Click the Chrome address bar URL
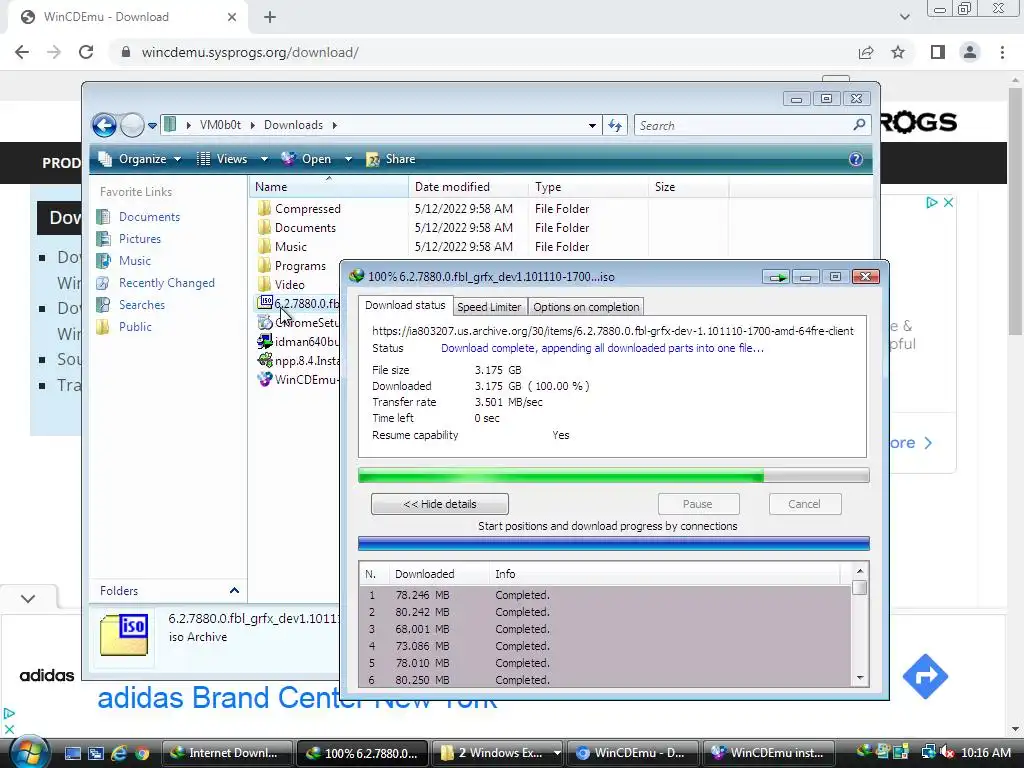The image size is (1024, 768). click(x=250, y=52)
